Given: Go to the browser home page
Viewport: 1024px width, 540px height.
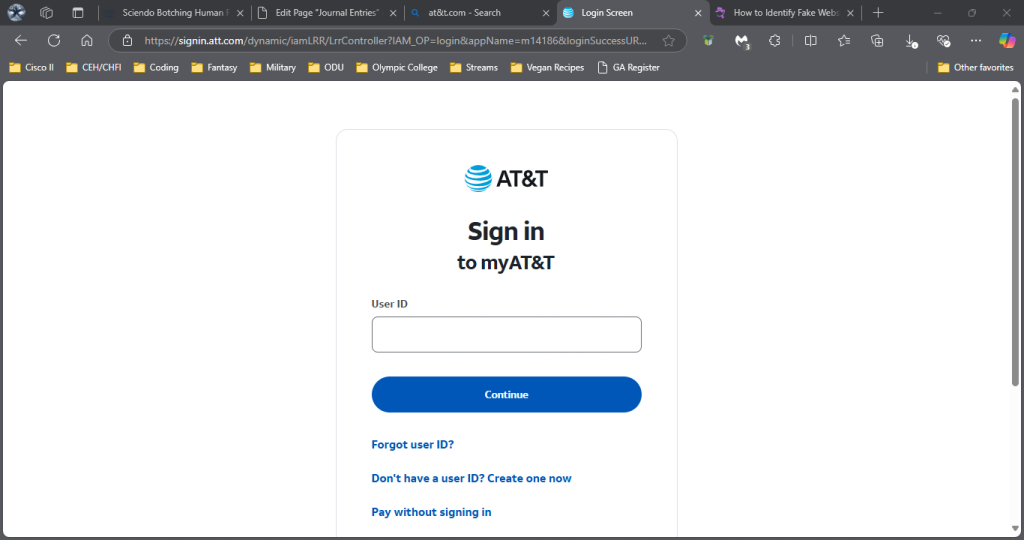Looking at the screenshot, I should click(87, 40).
